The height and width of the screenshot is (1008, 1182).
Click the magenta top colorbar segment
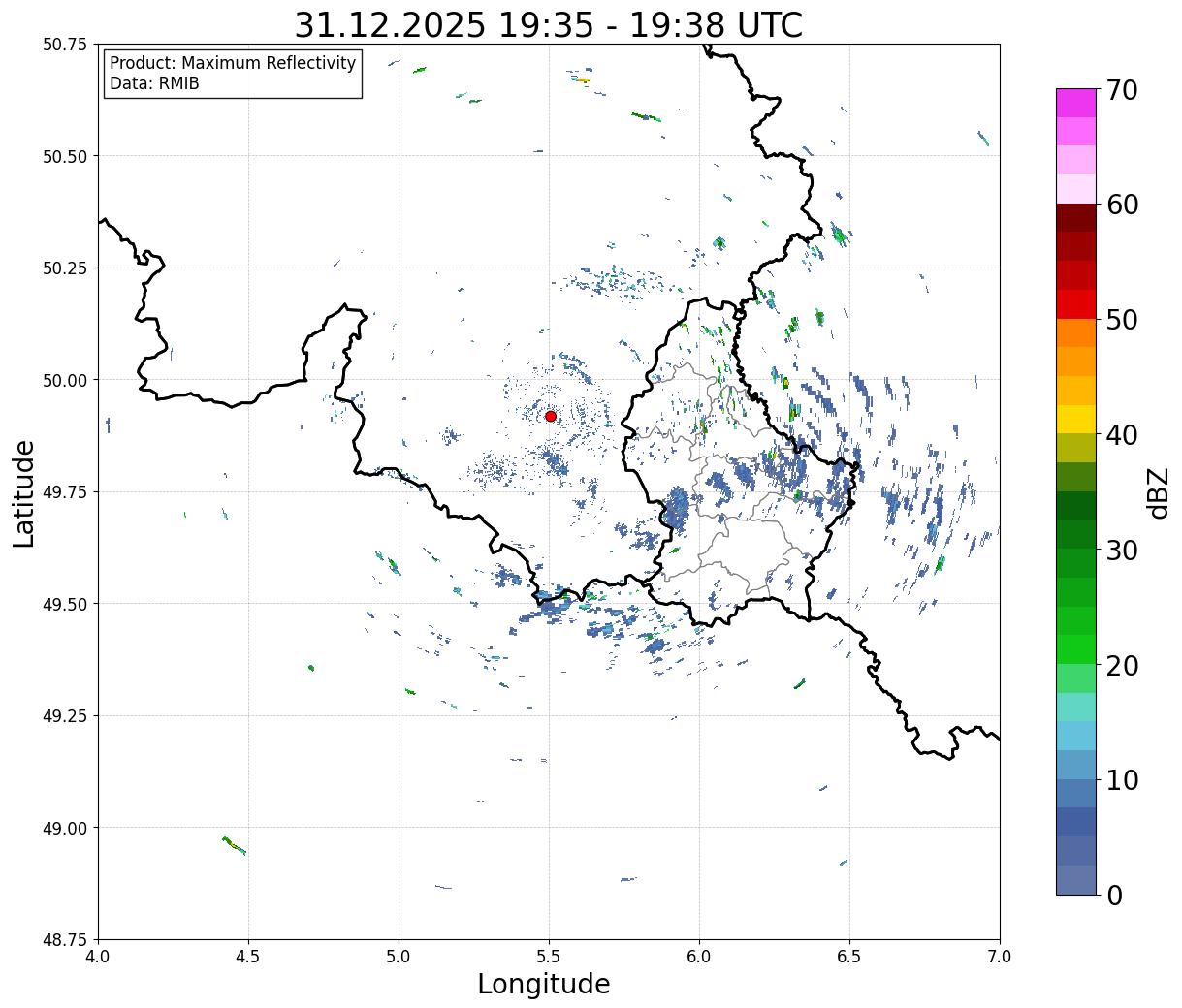click(1076, 103)
